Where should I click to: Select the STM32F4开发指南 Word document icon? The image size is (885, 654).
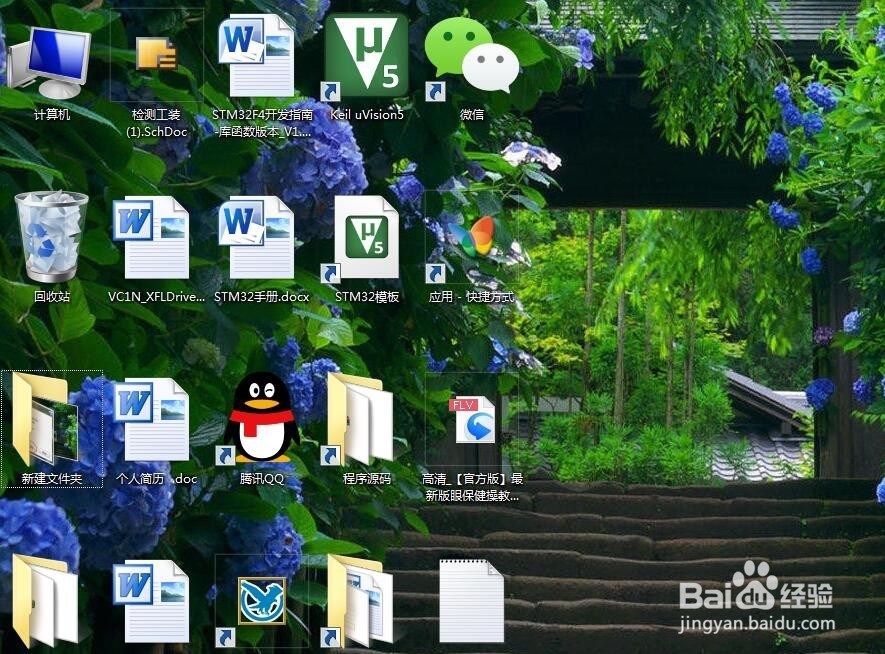coord(256,55)
